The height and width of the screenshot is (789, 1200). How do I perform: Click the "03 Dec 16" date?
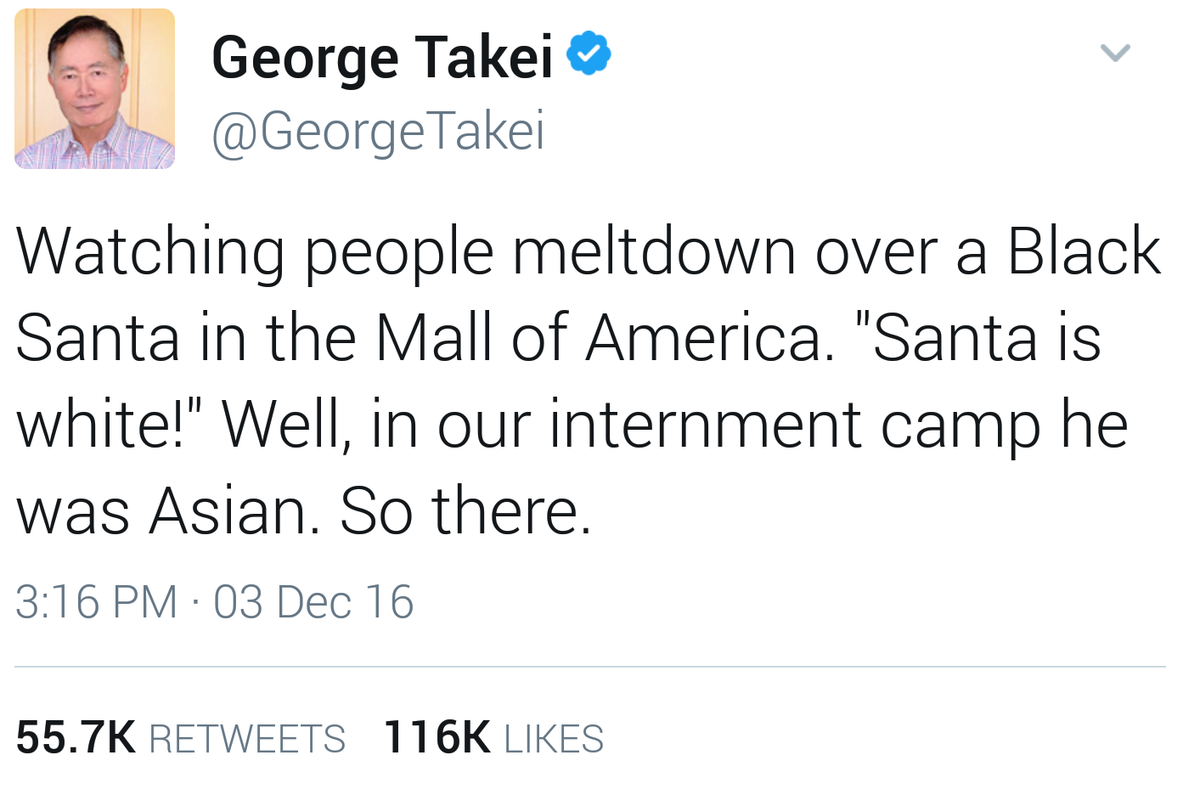313,602
